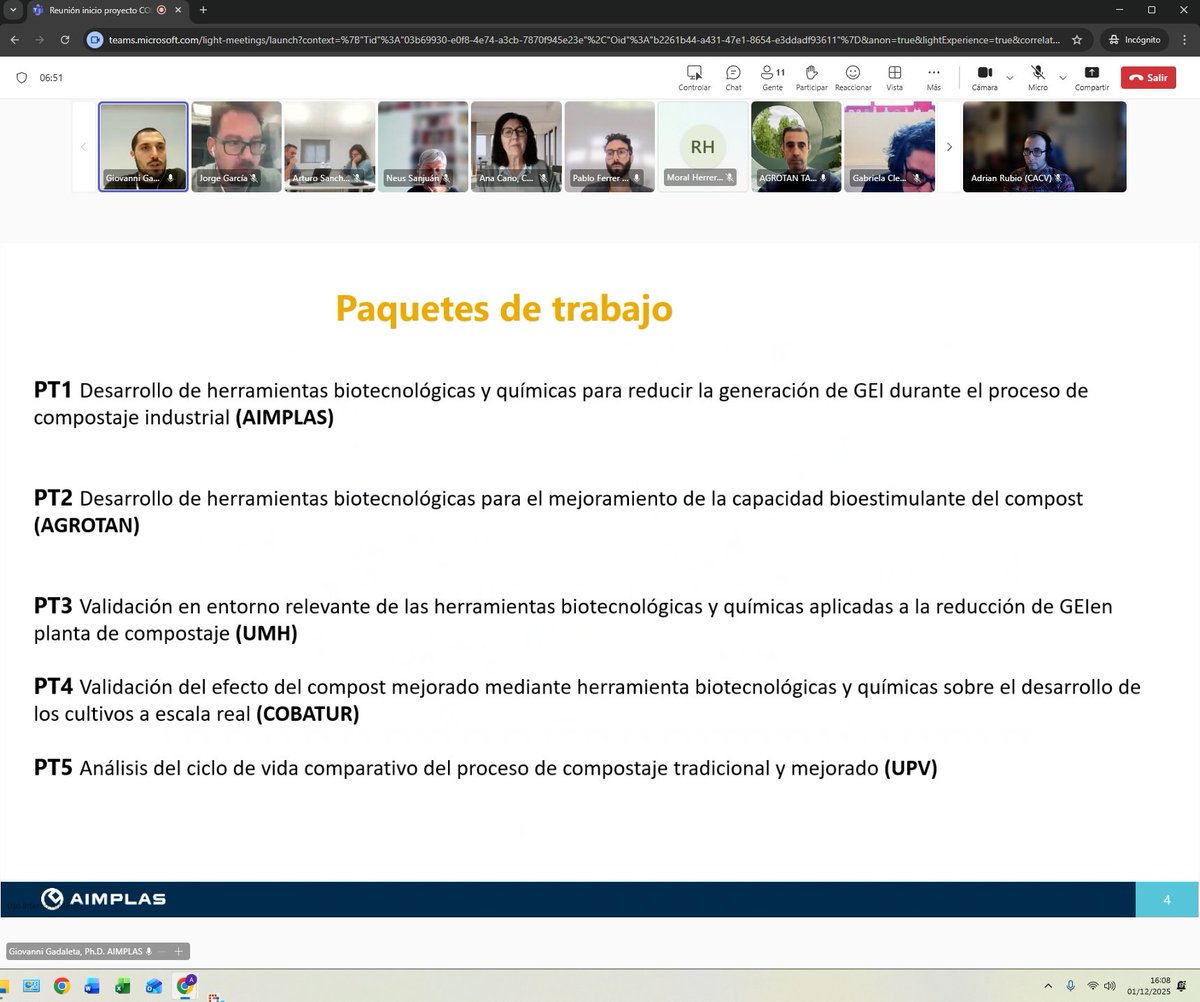Open the Incógnito profile indicator
The width and height of the screenshot is (1200, 1002).
coord(1135,40)
